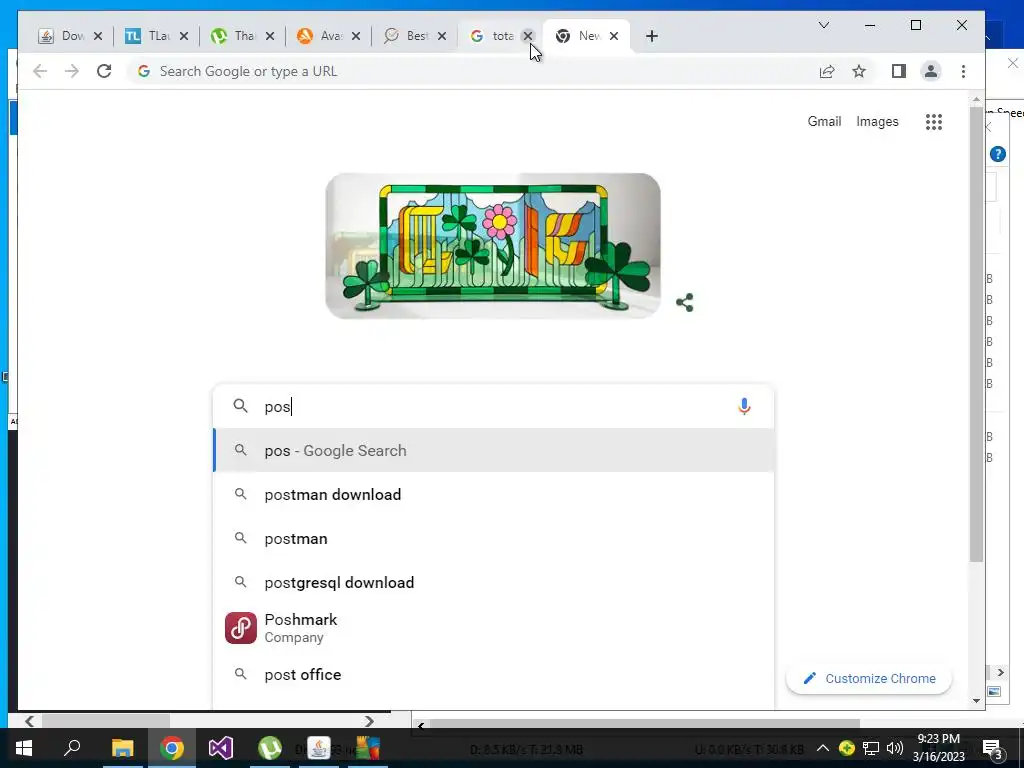The image size is (1024, 768).
Task: Open uTorrent from taskbar
Action: pyautogui.click(x=270, y=748)
